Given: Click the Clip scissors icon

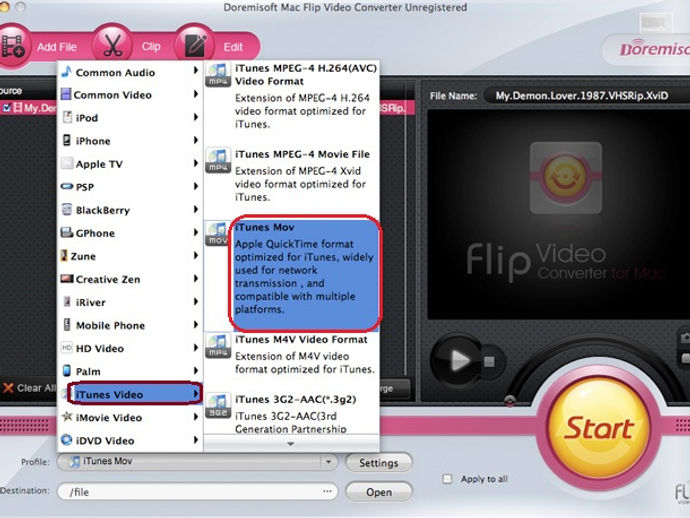Looking at the screenshot, I should 113,46.
